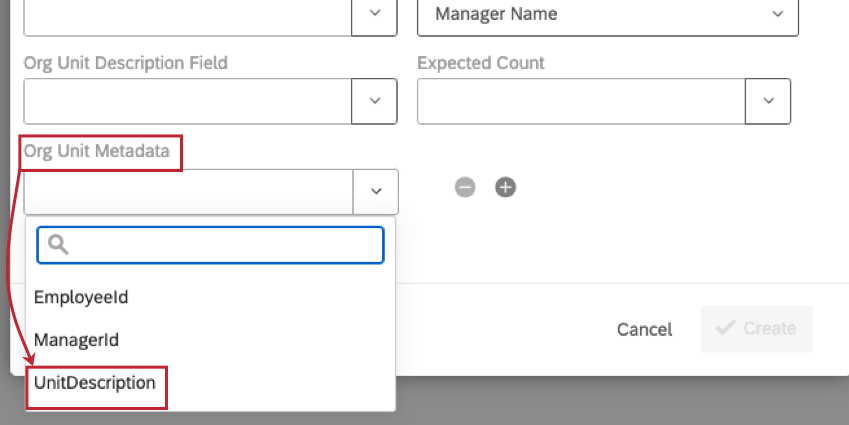849x425 pixels.
Task: Pick the UnitDescription option
Action: click(95, 383)
